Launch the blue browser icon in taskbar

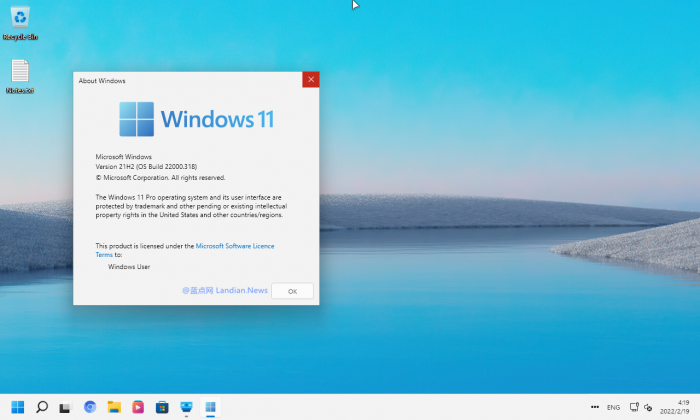[90, 407]
